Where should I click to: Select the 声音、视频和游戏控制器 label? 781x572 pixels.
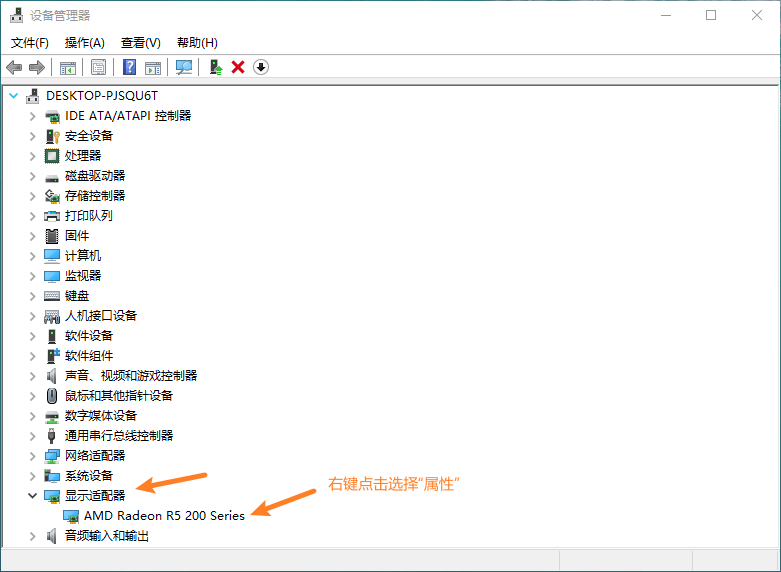coord(131,376)
